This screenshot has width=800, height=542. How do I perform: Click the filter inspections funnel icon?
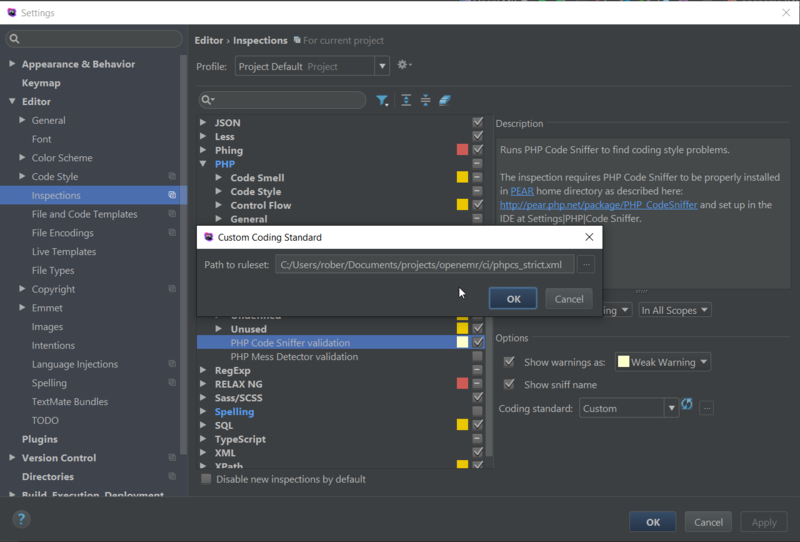tap(382, 100)
